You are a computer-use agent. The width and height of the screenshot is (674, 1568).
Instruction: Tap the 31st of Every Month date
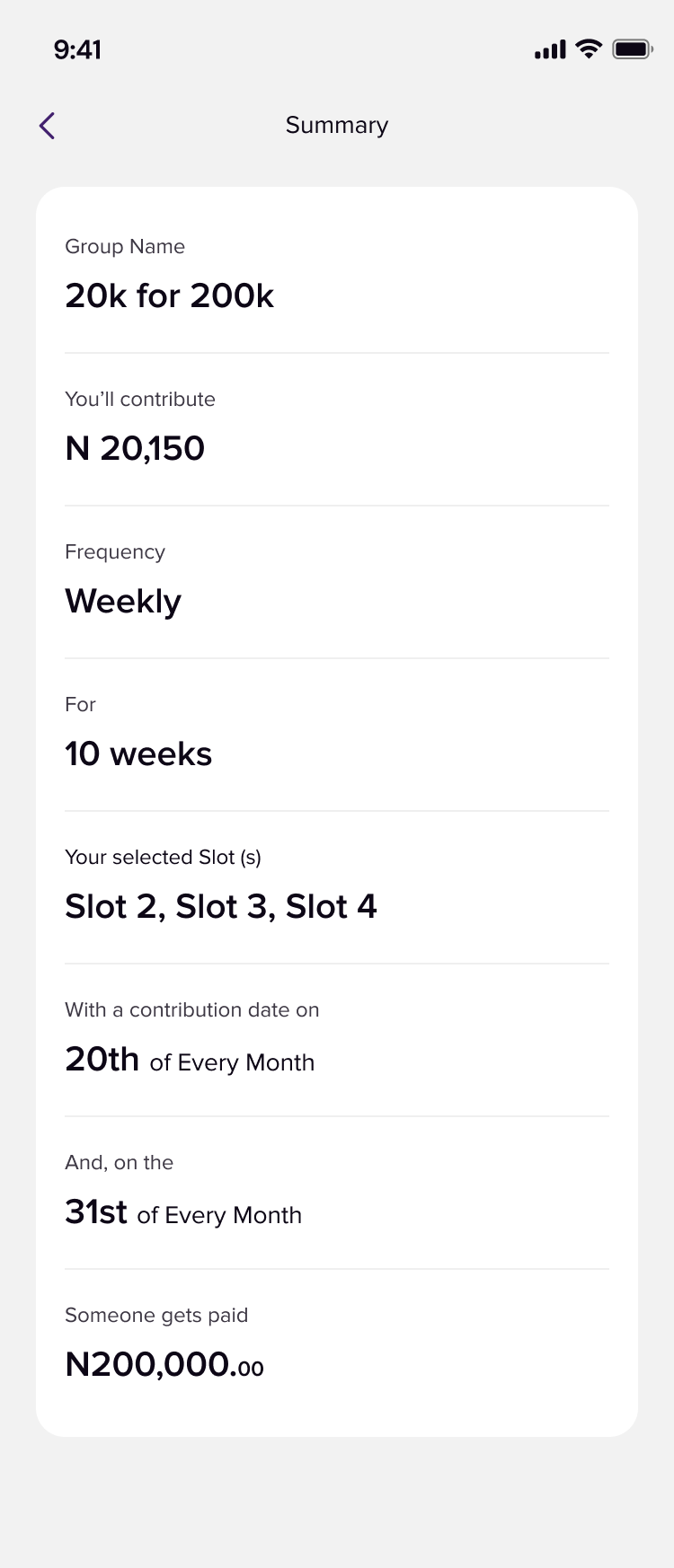point(183,1212)
